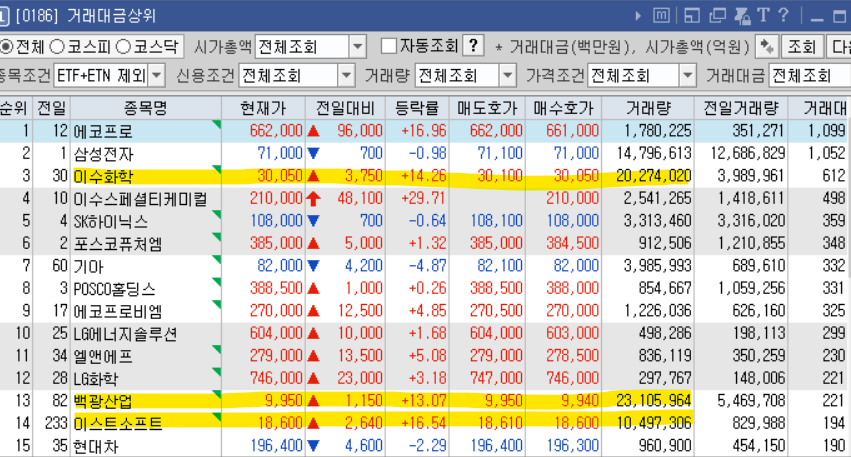Select the 삼성전자 stock name
The width and height of the screenshot is (851, 457).
(x=104, y=154)
